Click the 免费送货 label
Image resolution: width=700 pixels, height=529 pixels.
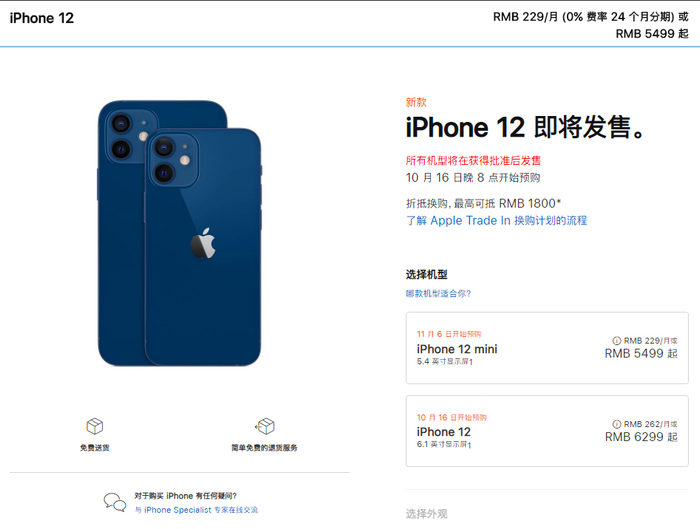(x=95, y=448)
